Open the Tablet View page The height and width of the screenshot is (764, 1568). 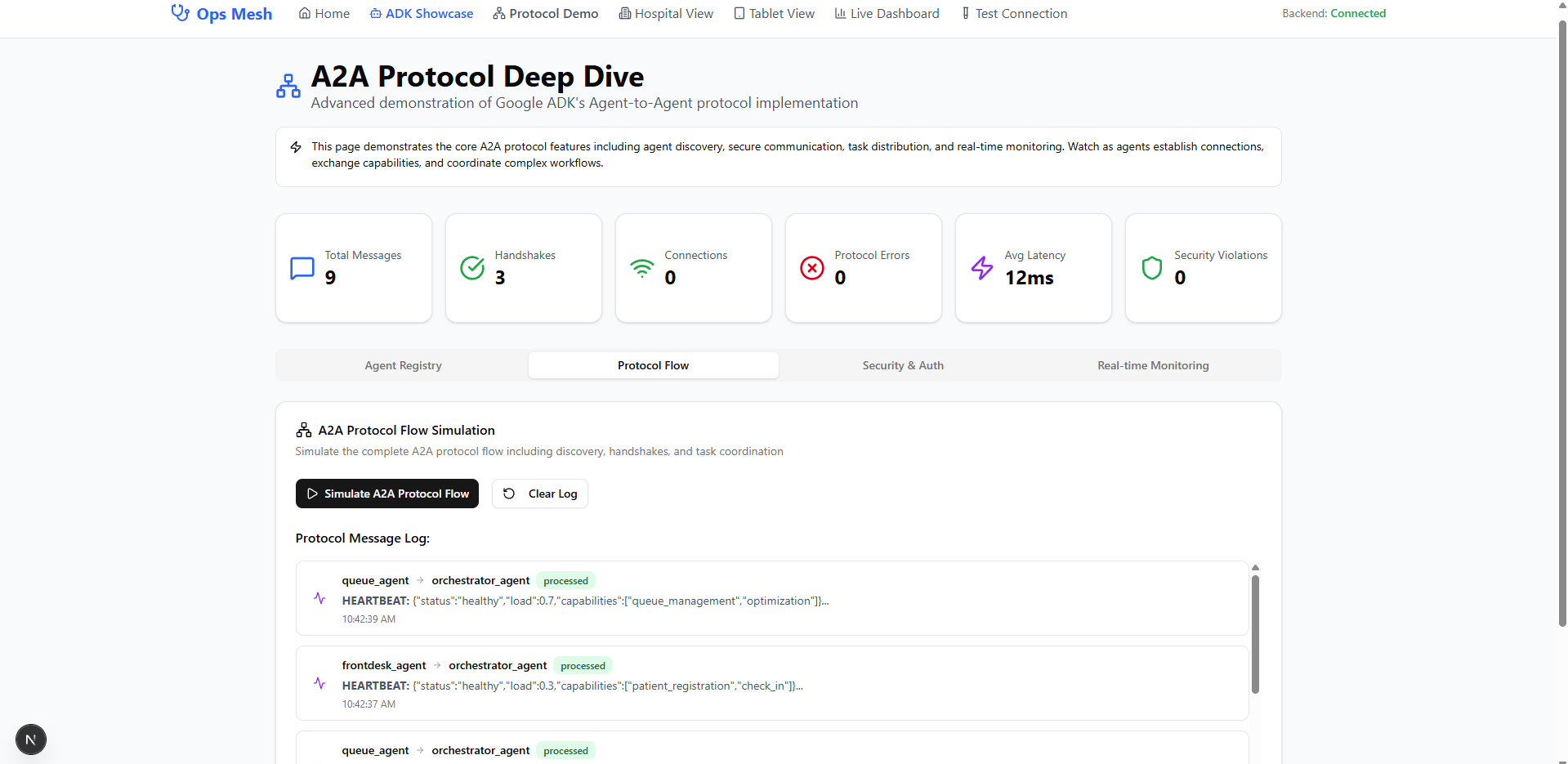pyautogui.click(x=775, y=13)
